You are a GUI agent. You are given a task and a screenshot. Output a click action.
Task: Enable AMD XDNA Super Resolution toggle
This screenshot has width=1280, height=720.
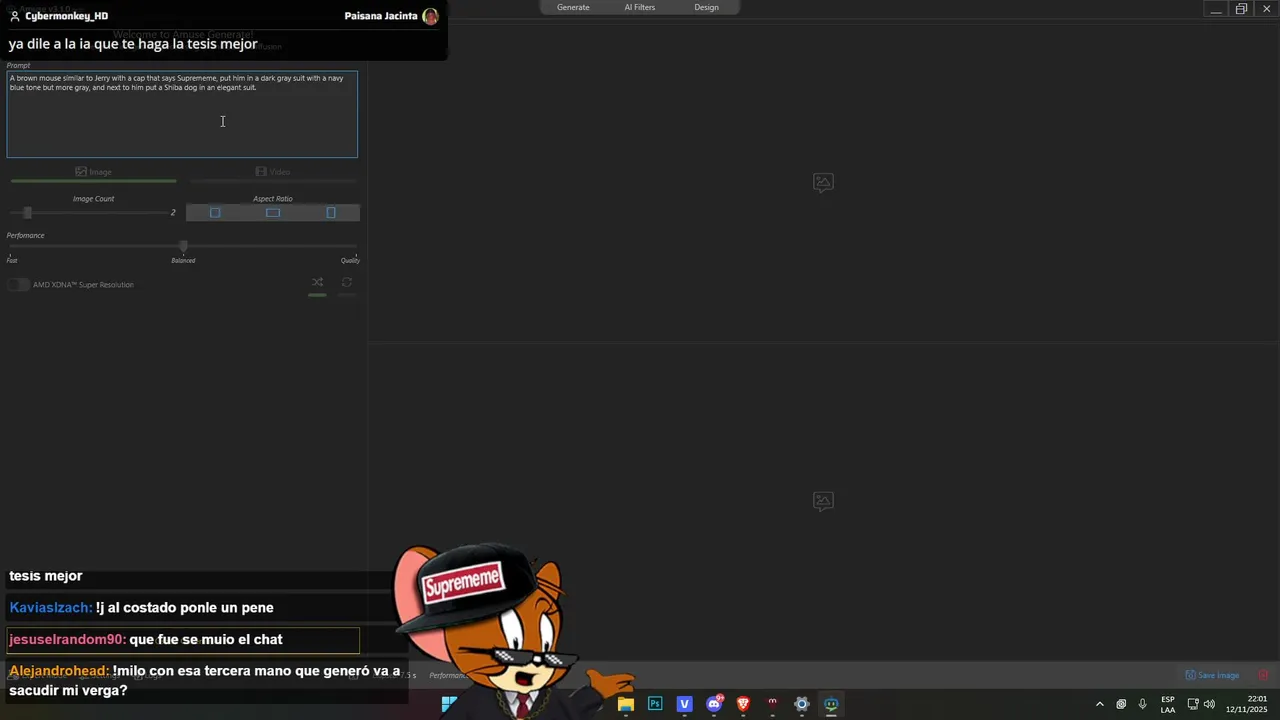[18, 285]
